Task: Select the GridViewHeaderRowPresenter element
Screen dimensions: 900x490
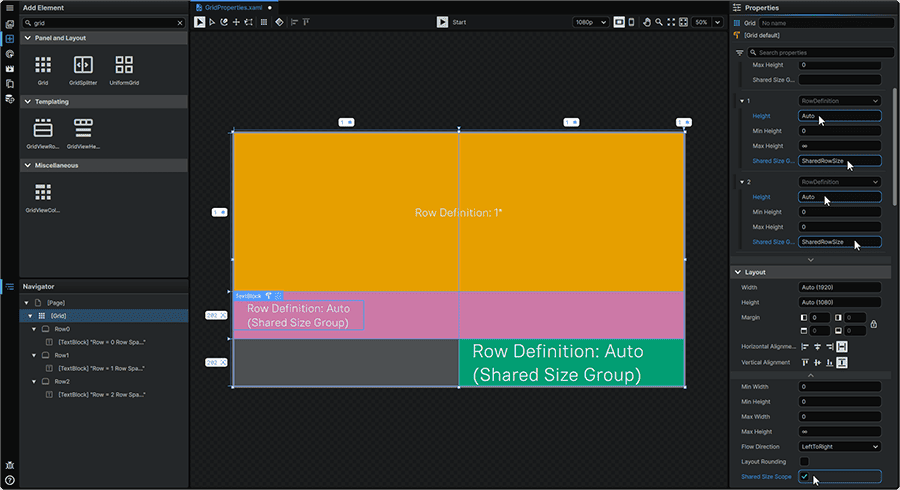Action: click(x=83, y=134)
